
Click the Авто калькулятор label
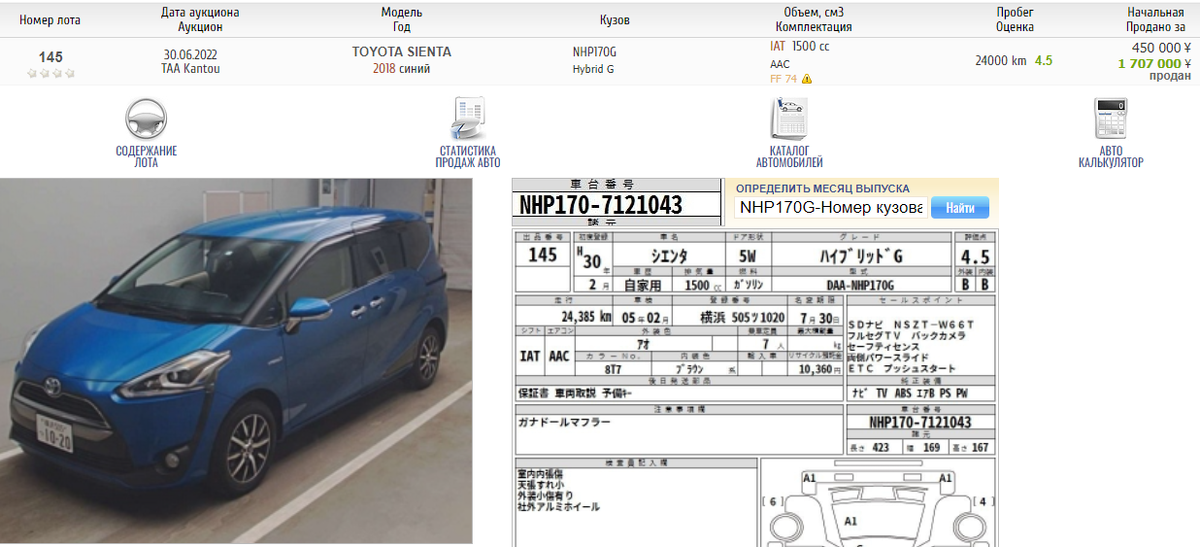(x=1110, y=156)
